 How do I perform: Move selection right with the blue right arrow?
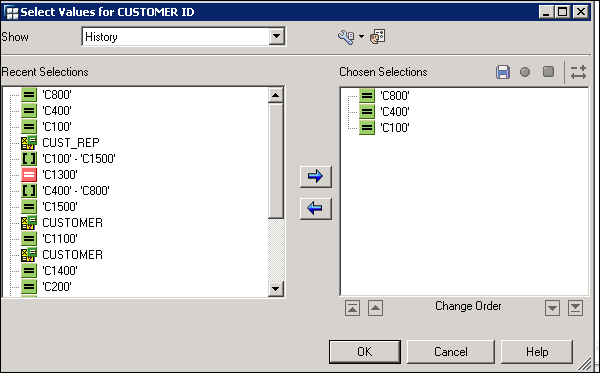click(315, 176)
